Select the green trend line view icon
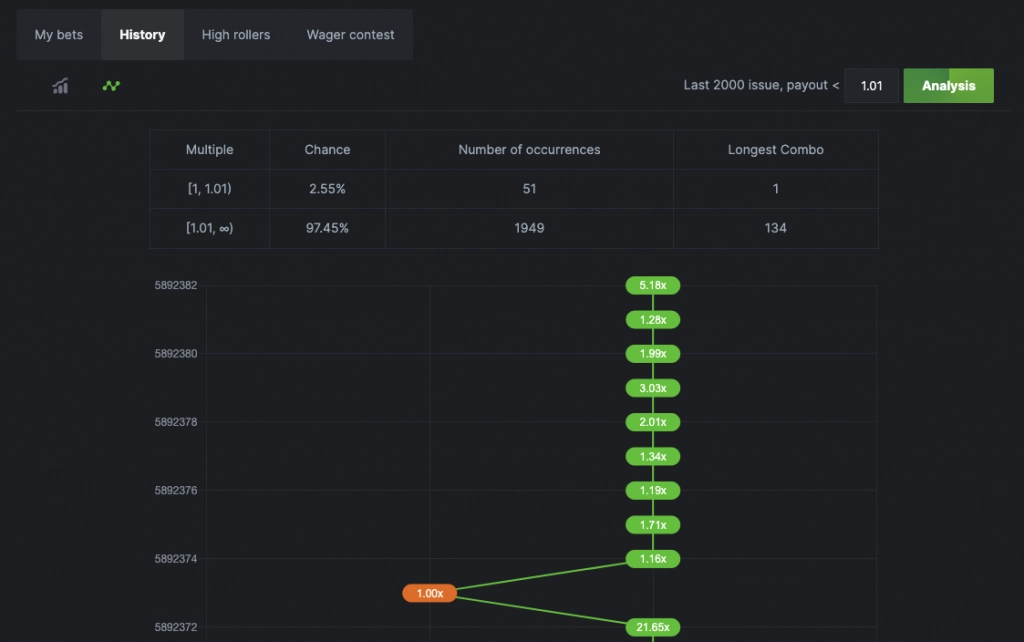Image resolution: width=1024 pixels, height=642 pixels. [x=111, y=86]
